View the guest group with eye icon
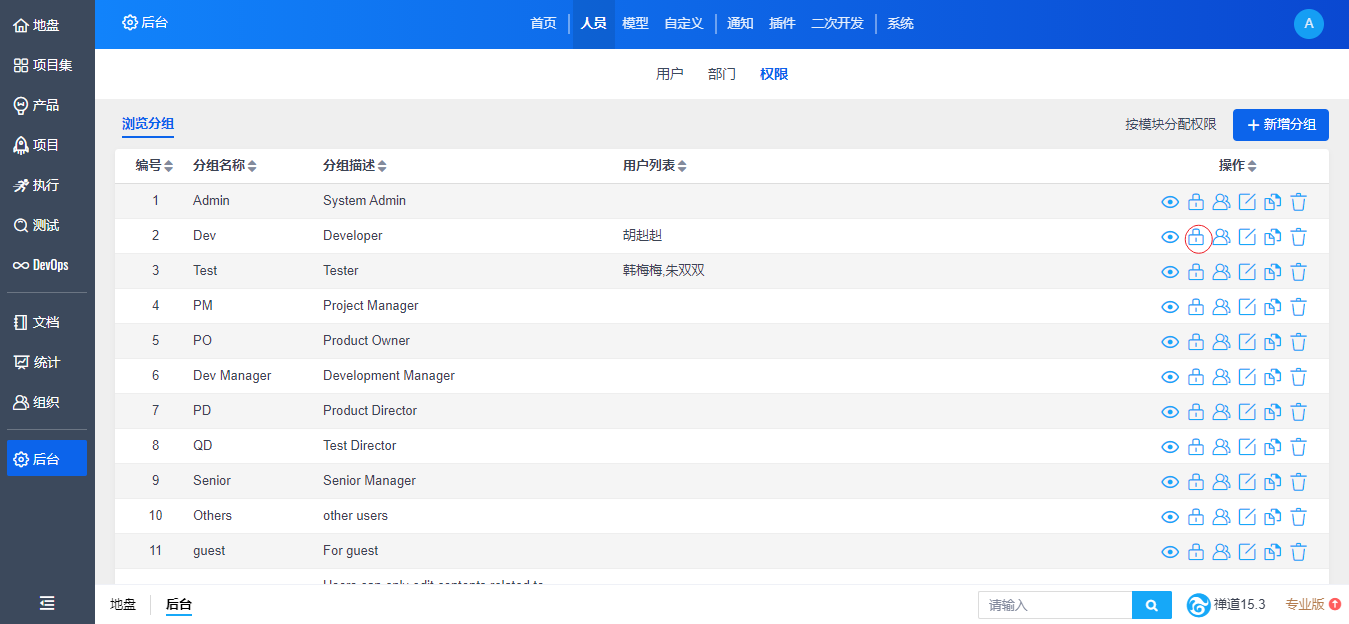 pyautogui.click(x=1170, y=552)
